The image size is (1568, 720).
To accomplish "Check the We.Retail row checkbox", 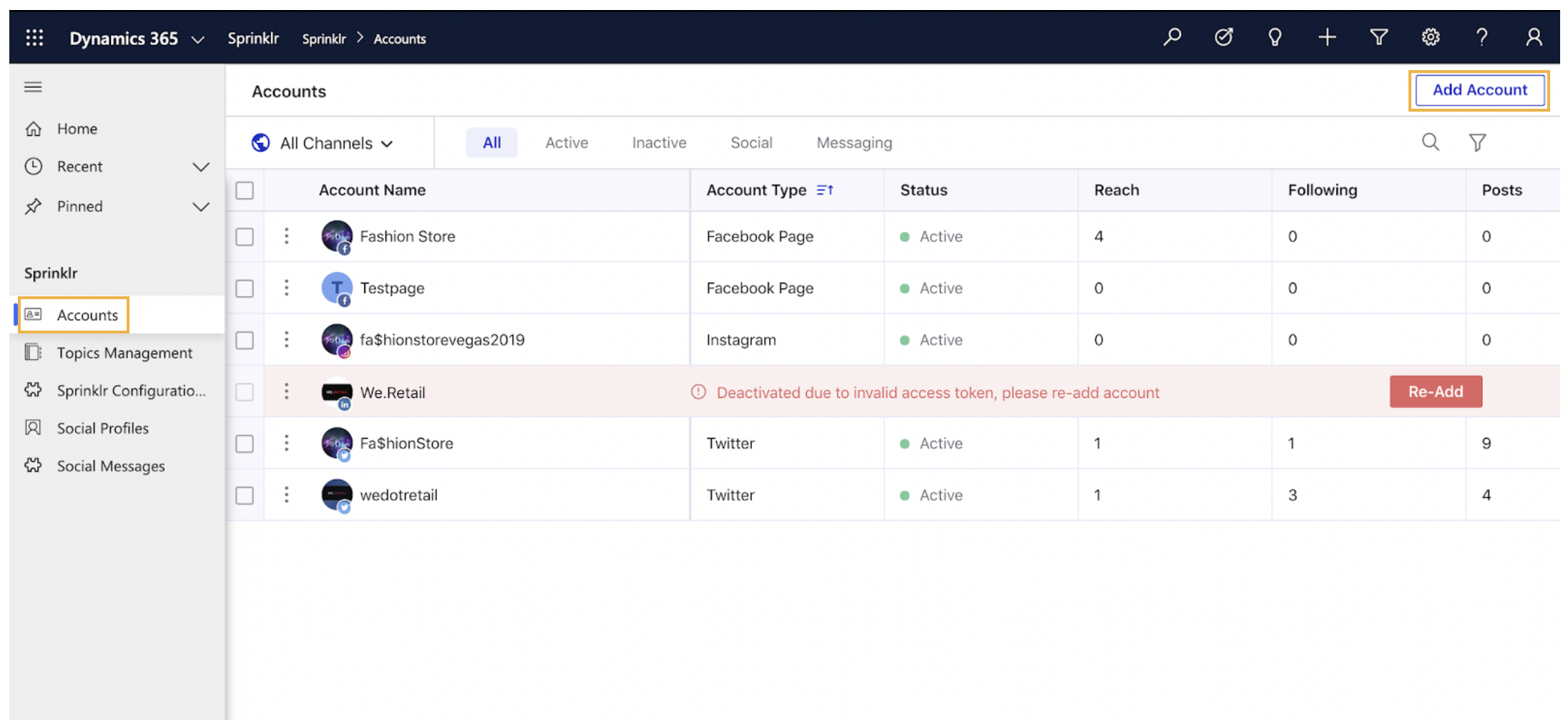I will (245, 392).
